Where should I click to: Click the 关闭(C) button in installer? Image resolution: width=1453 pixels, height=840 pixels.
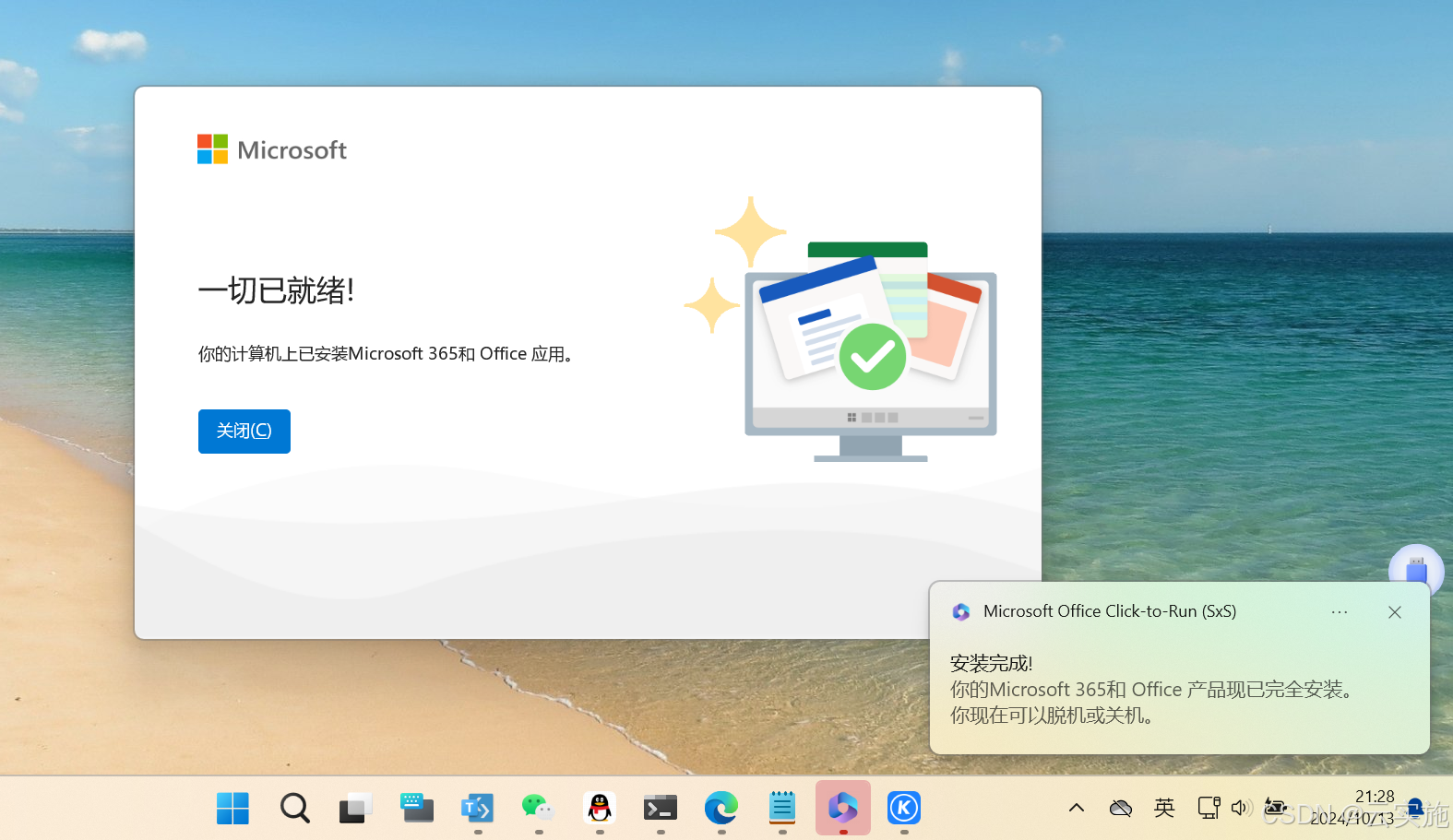click(244, 432)
